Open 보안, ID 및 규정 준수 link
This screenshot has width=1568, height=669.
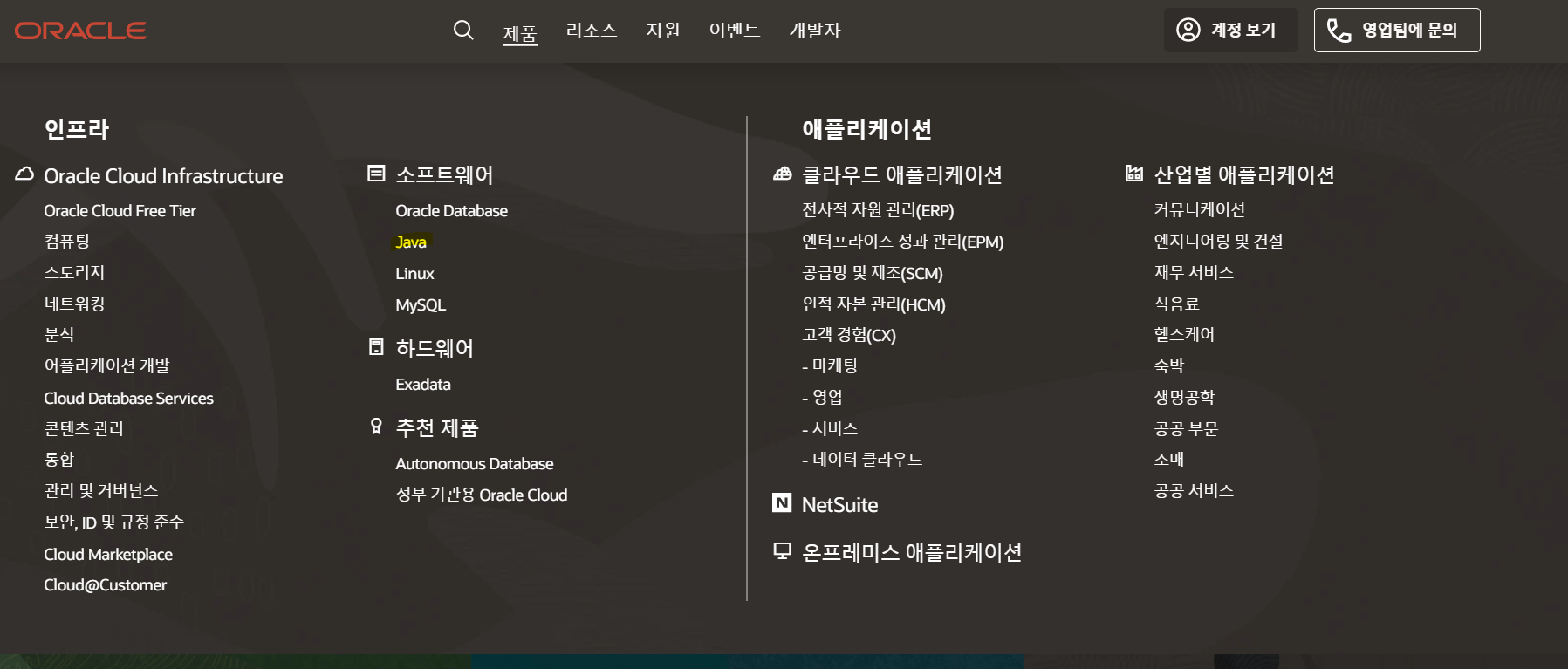pos(113,522)
